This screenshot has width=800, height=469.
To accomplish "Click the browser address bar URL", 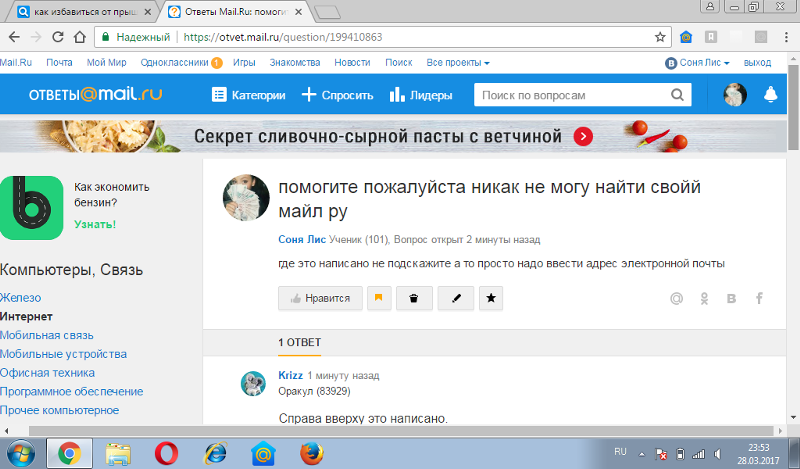I will click(282, 37).
